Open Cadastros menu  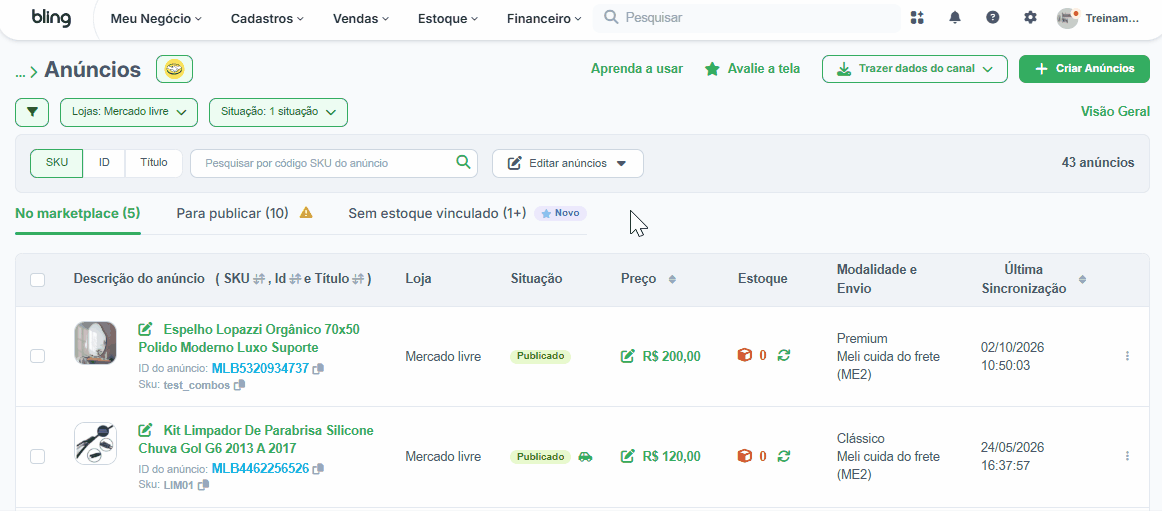[x=268, y=19]
